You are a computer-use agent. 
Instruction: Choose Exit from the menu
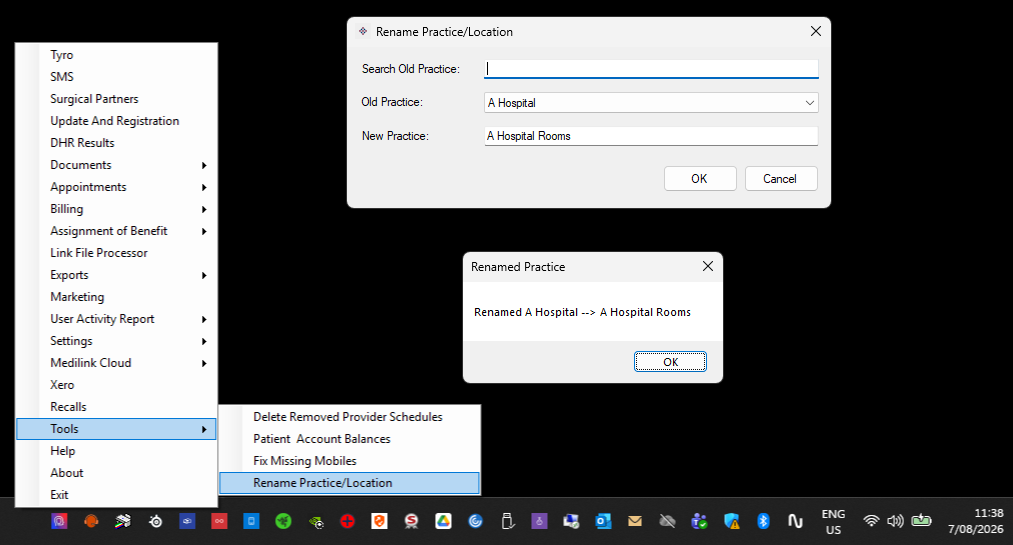click(116, 494)
